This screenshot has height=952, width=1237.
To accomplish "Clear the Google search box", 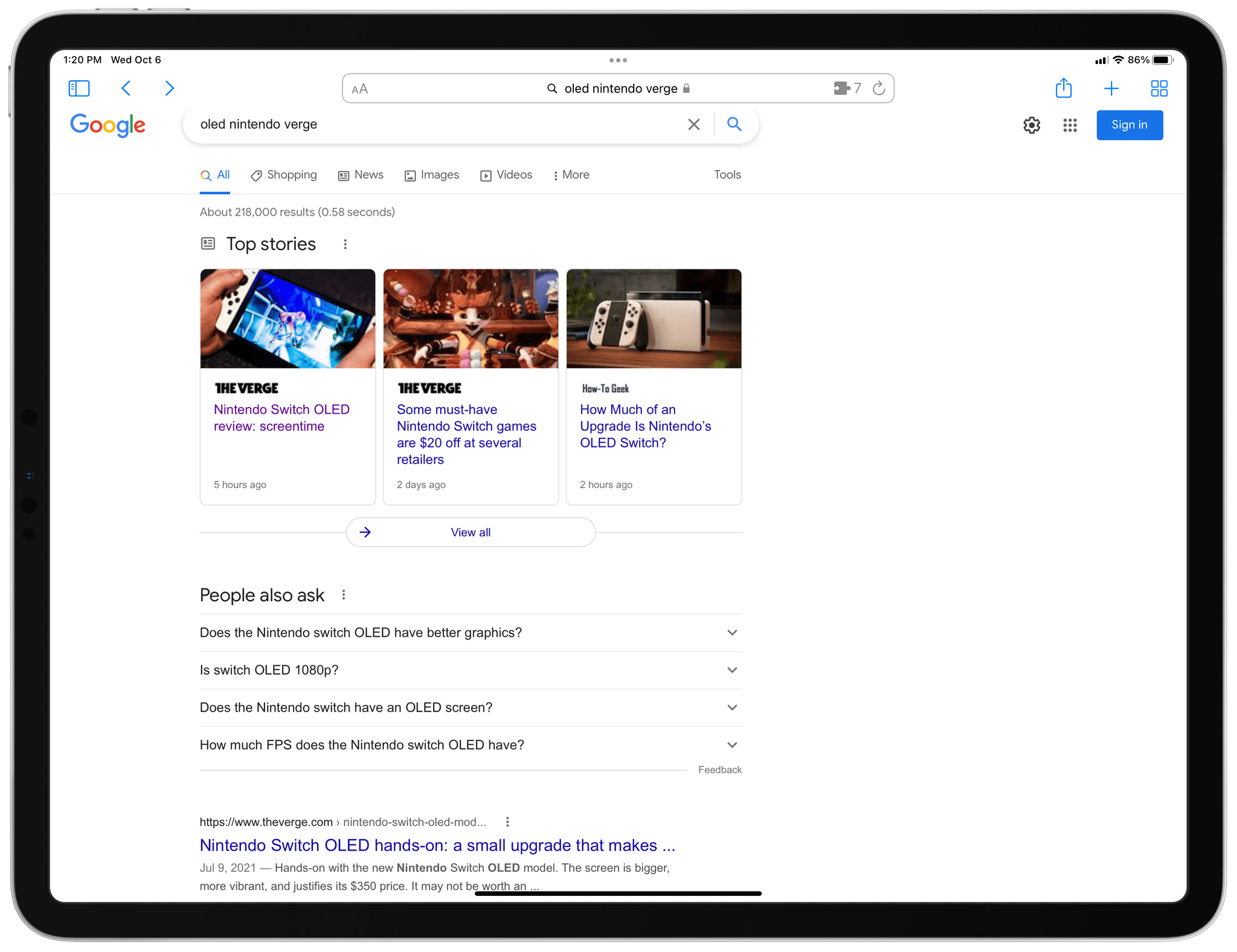I will (x=694, y=124).
